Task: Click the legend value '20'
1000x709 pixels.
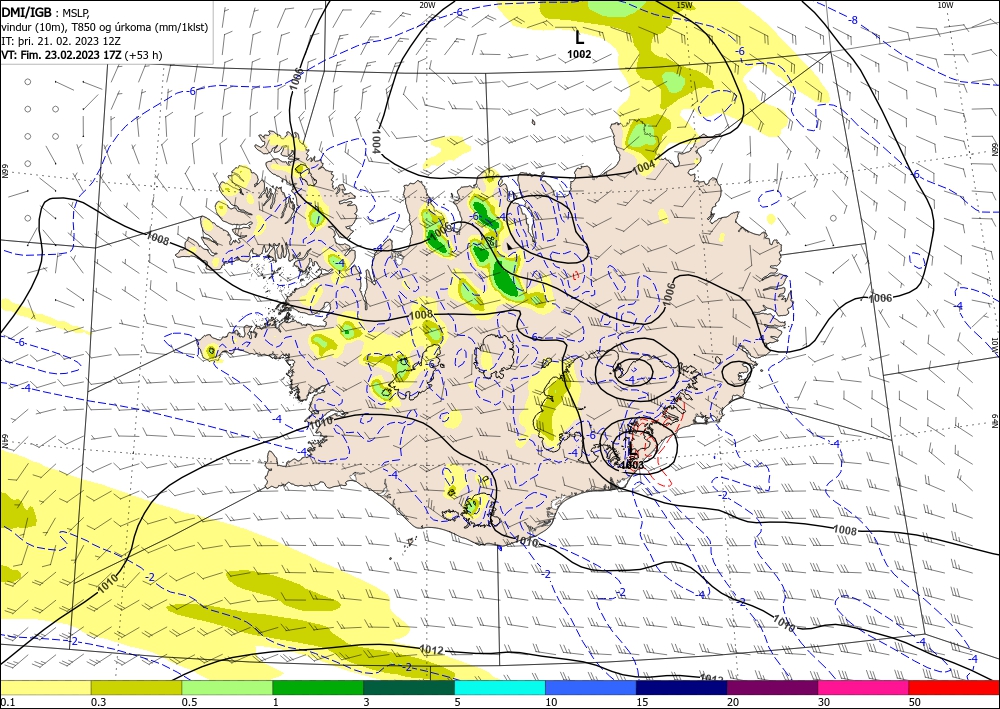Action: pos(733,702)
